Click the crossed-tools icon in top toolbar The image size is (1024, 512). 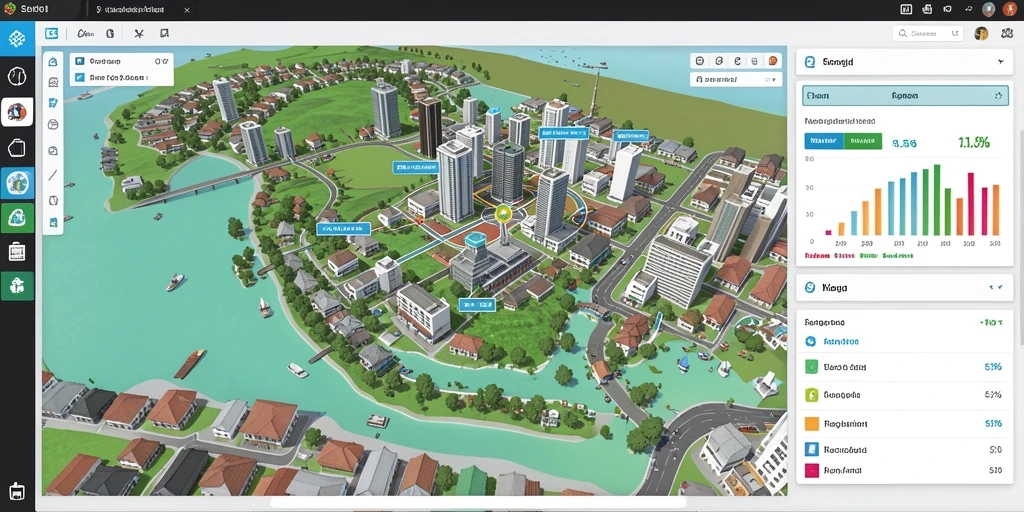[x=138, y=33]
